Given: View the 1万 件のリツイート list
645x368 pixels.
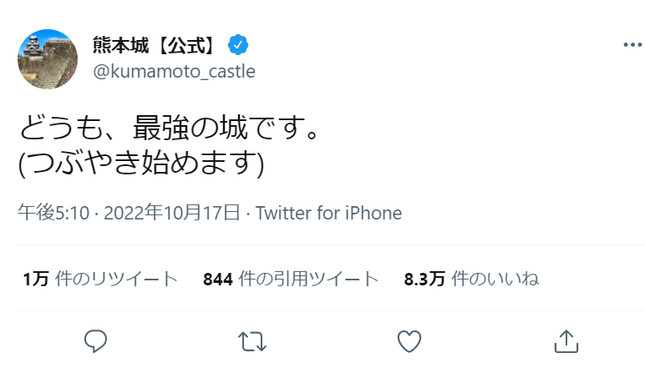Looking at the screenshot, I should 100,279.
